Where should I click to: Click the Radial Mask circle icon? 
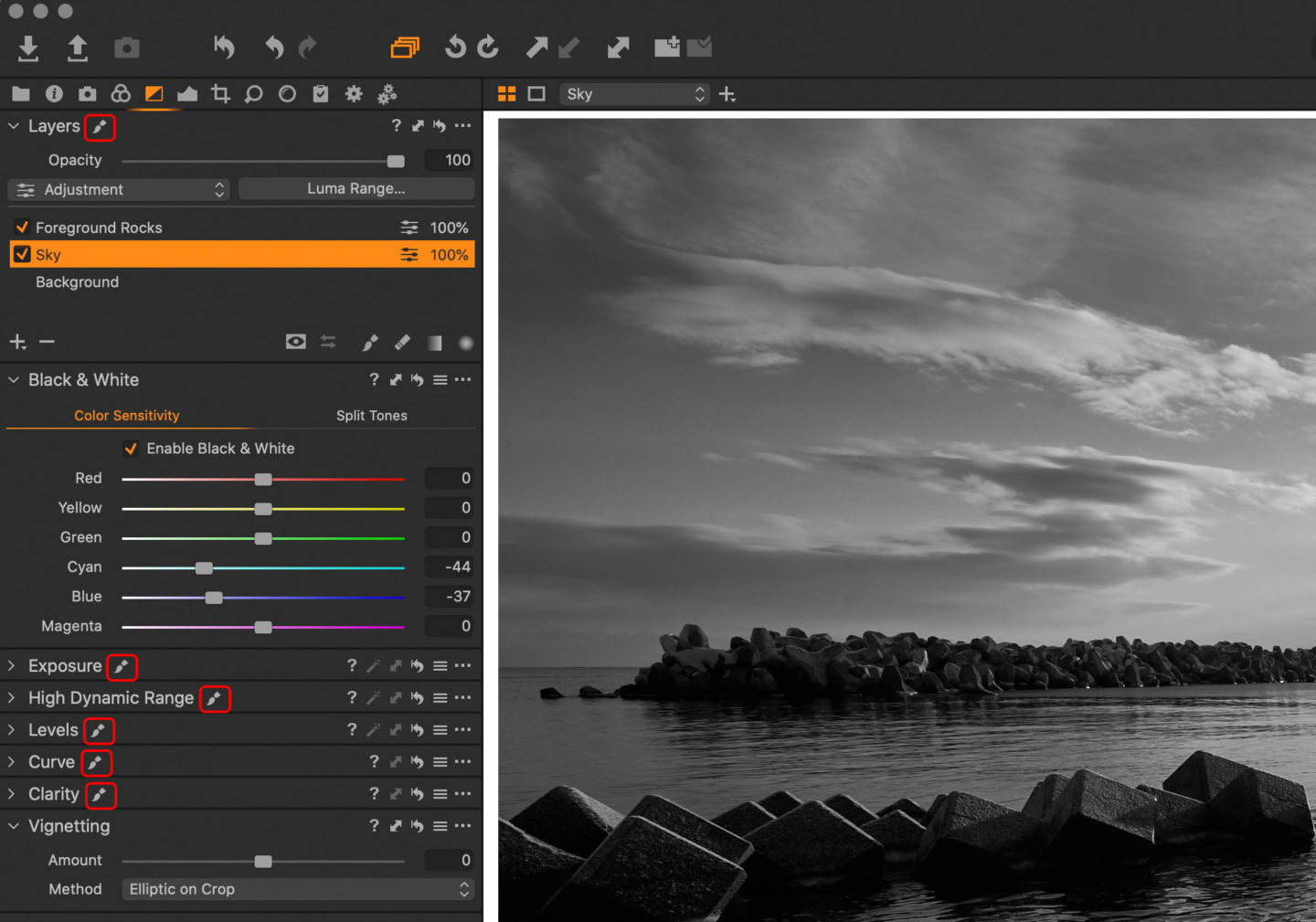(465, 343)
